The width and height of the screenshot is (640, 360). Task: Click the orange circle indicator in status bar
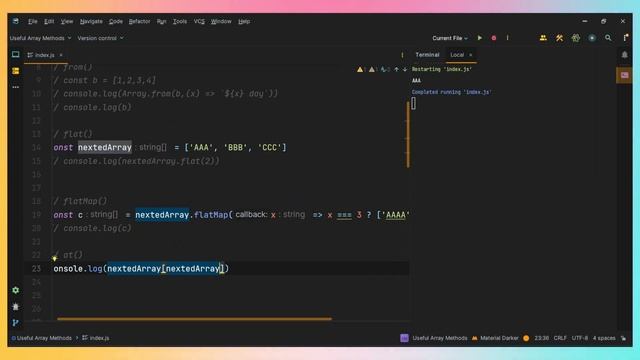(526, 338)
